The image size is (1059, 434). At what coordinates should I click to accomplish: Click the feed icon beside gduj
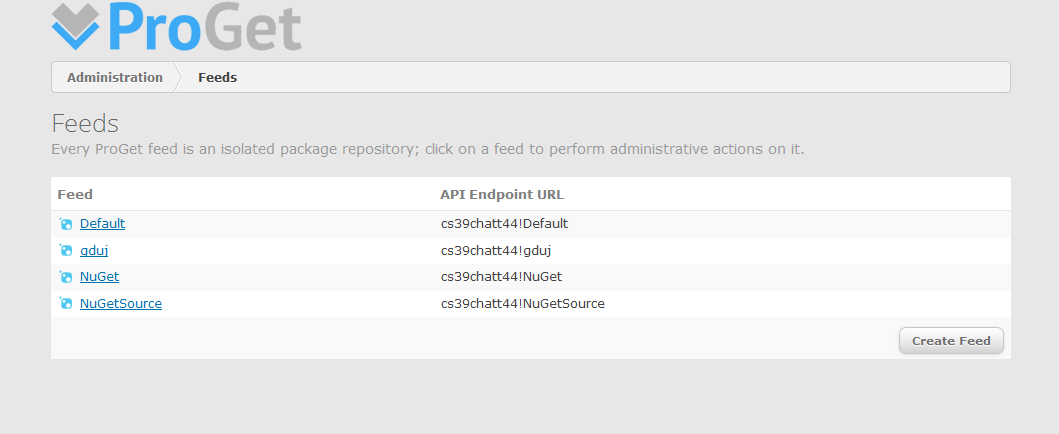[66, 250]
